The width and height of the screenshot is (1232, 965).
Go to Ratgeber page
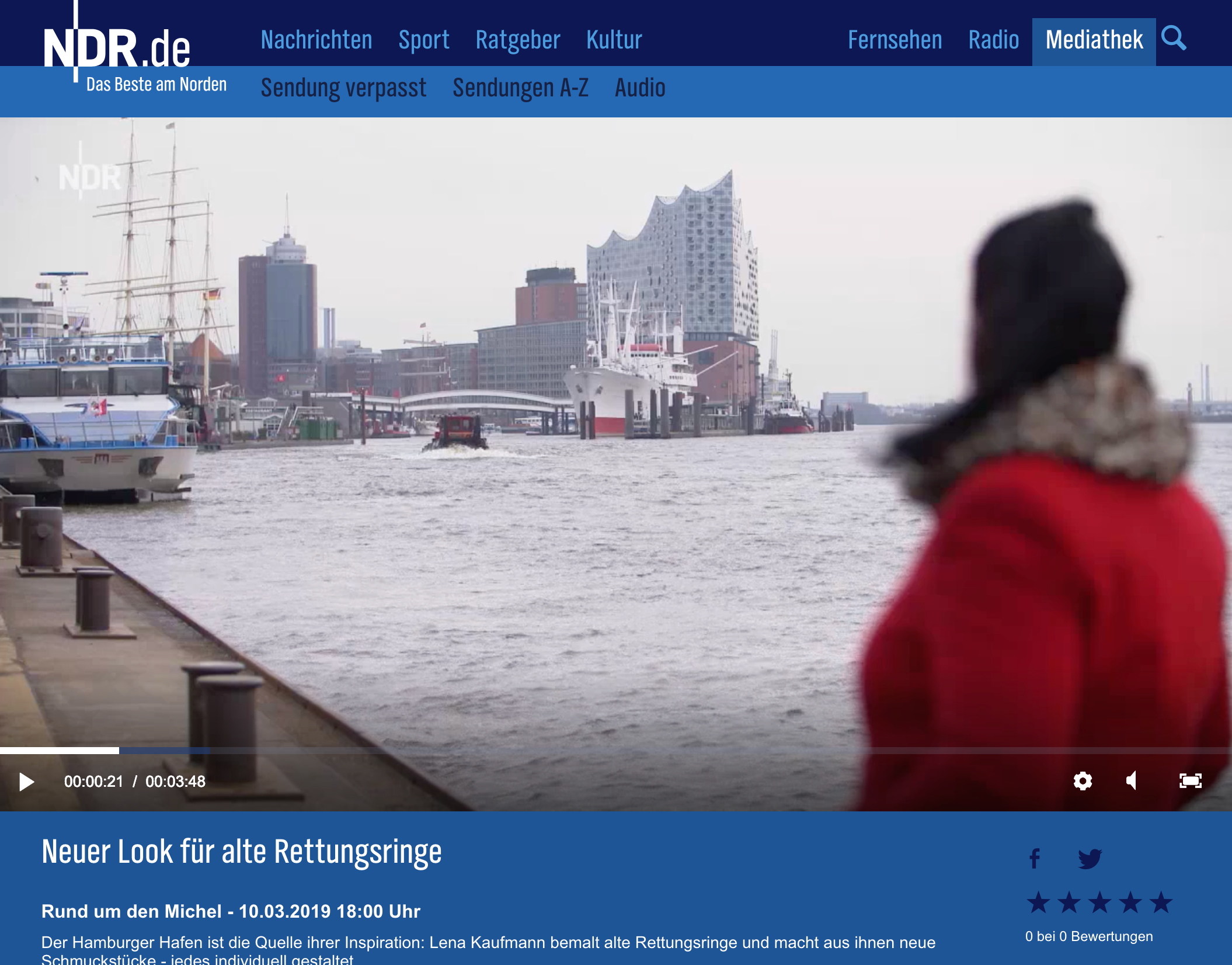pyautogui.click(x=517, y=40)
